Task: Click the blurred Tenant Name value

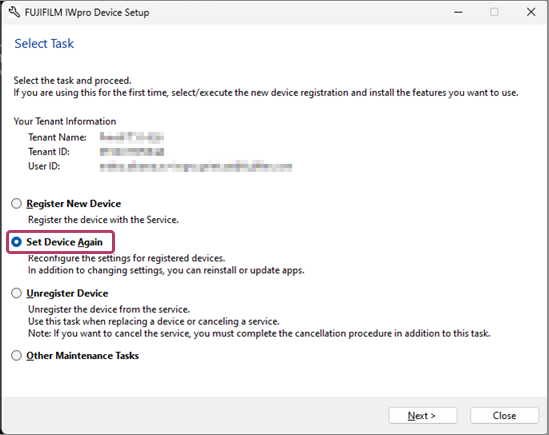Action: (132, 137)
